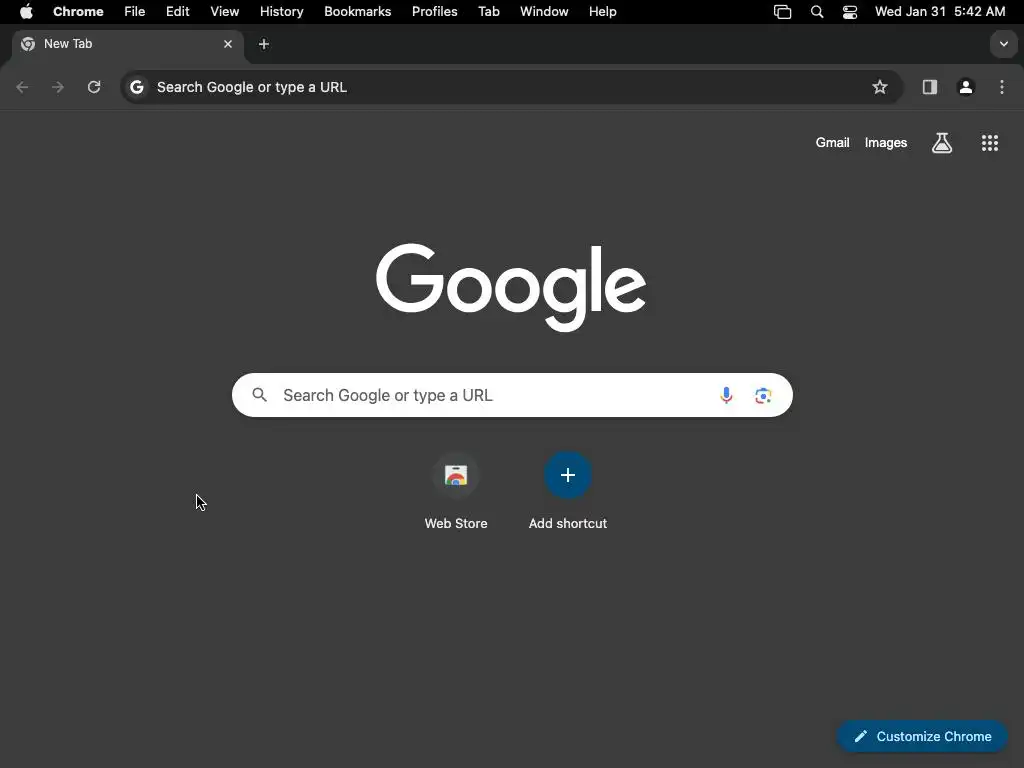Open Chrome's three-dot menu
This screenshot has height=768, width=1024.
tap(1002, 87)
